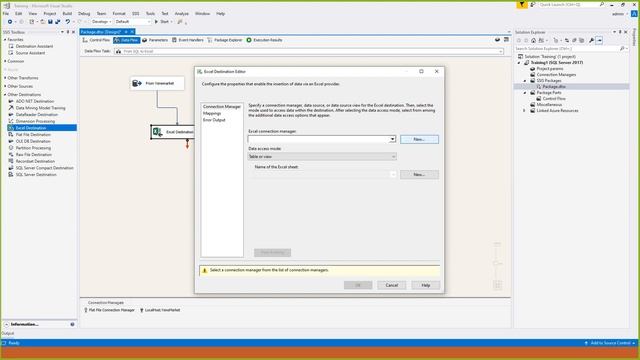Collapse the Package Parts folder

coord(525,93)
